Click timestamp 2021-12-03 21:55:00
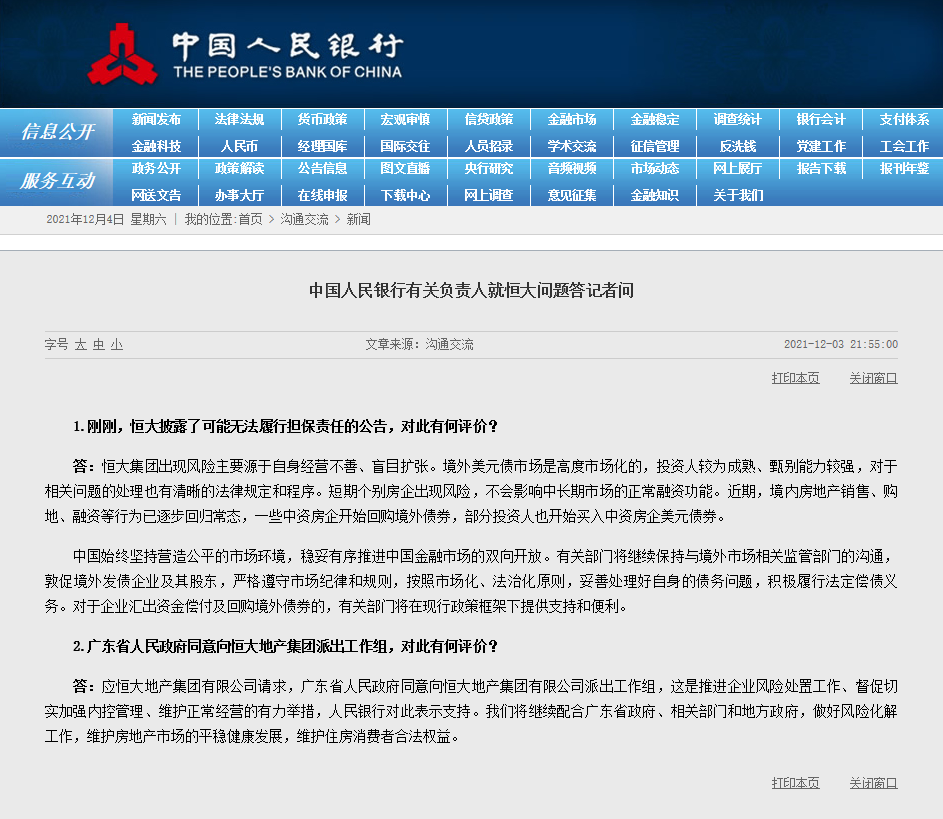The width and height of the screenshot is (943, 819). click(841, 345)
